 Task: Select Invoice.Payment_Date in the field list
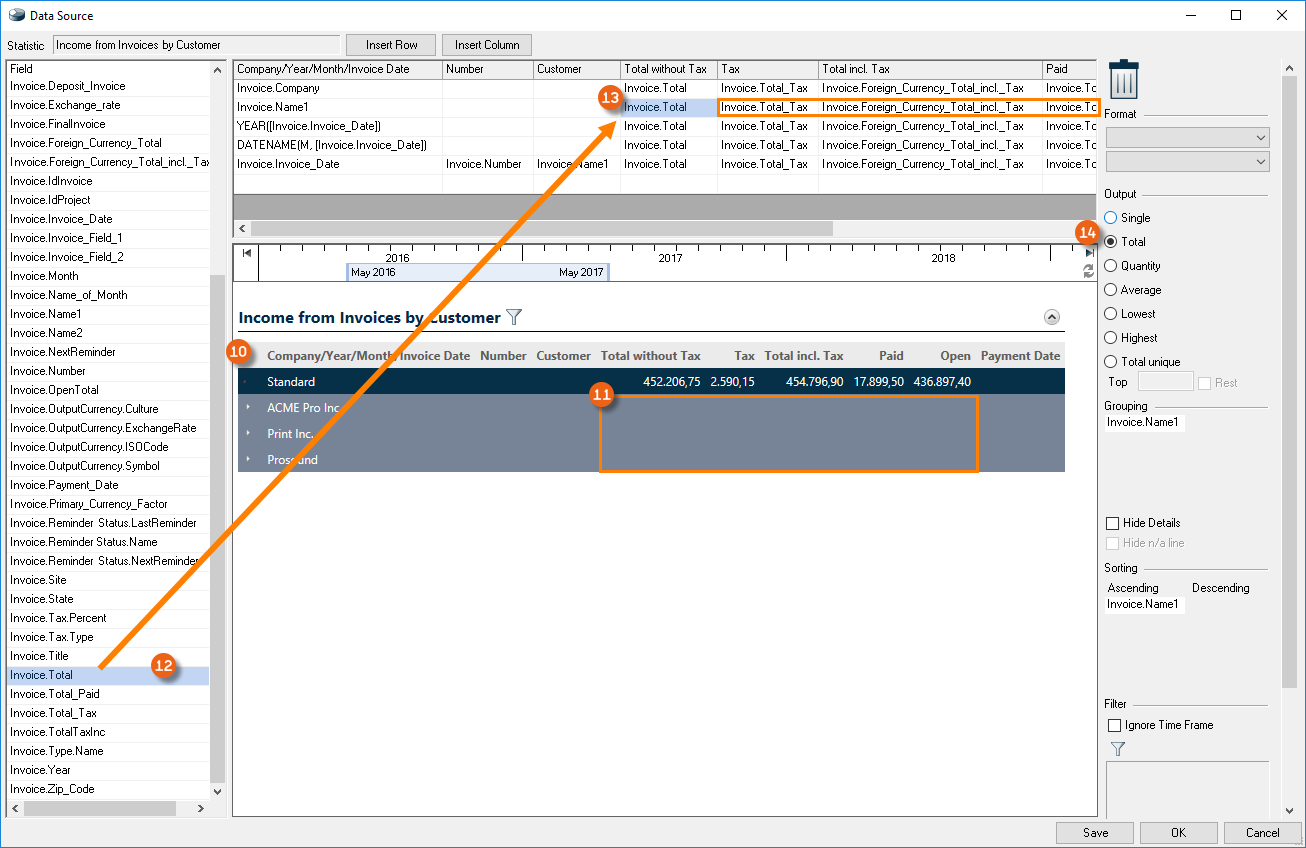[64, 485]
